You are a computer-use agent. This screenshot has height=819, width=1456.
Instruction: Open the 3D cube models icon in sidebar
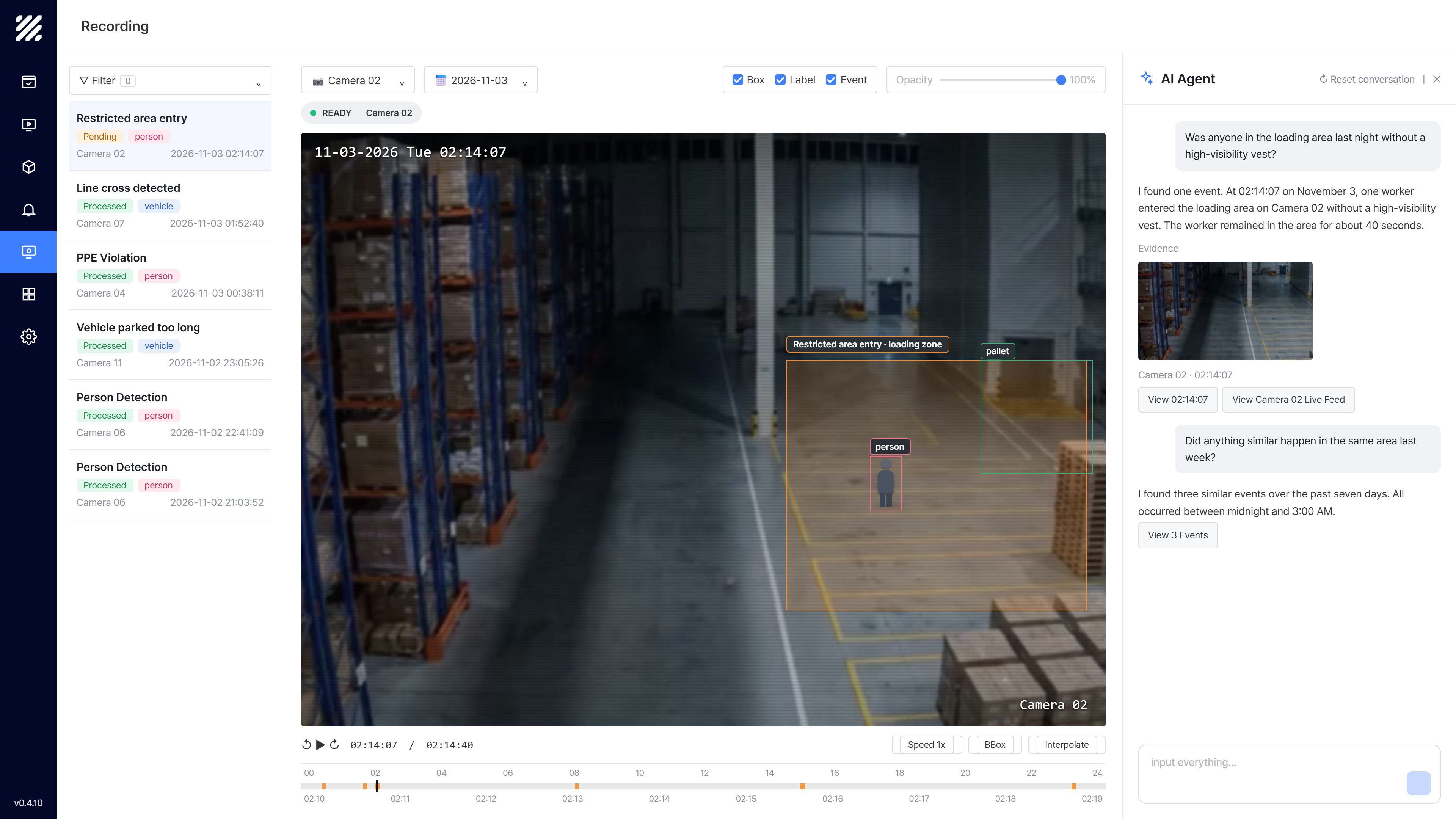tap(28, 167)
